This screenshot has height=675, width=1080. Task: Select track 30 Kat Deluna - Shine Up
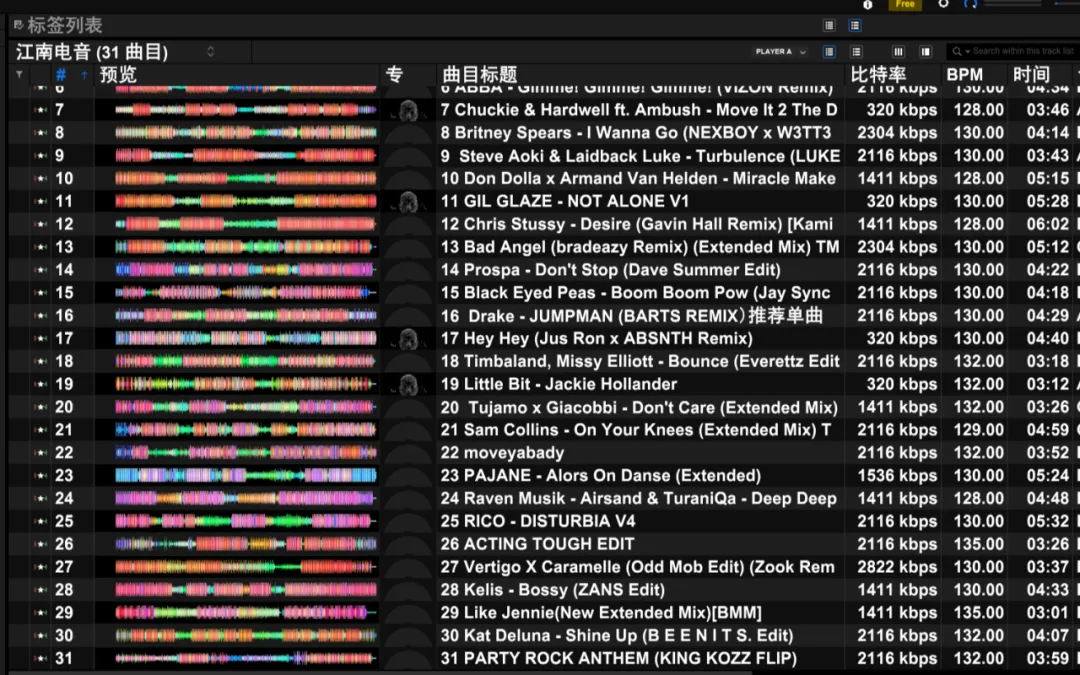617,635
